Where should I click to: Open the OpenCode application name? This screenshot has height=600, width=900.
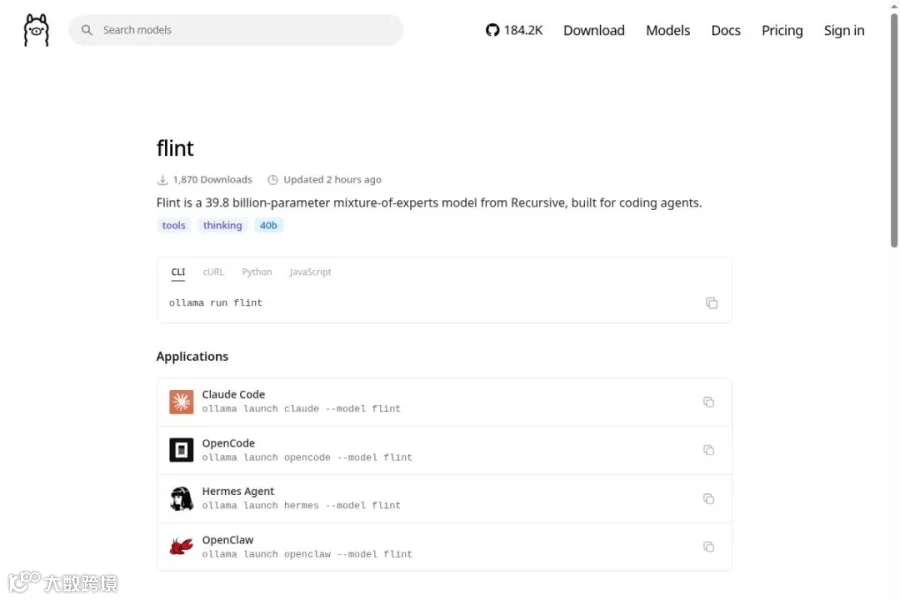pyautogui.click(x=228, y=443)
